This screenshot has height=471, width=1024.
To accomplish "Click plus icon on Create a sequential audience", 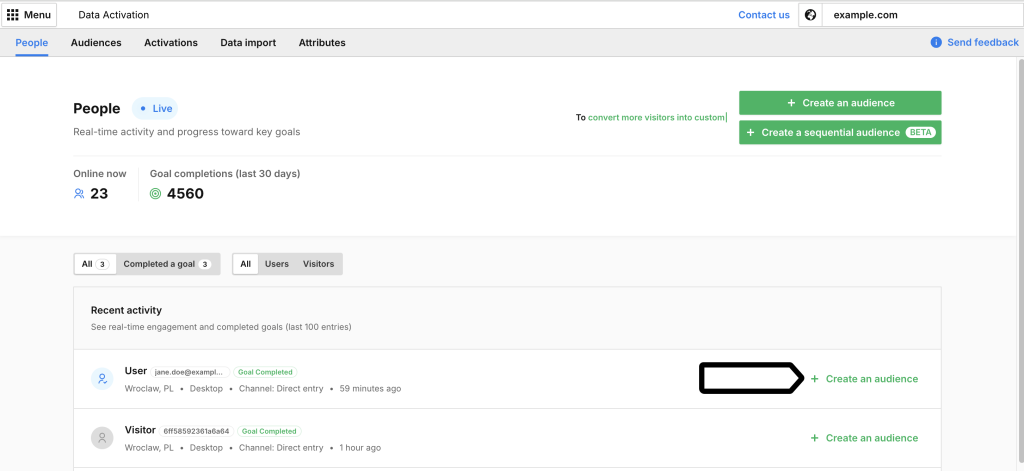I will point(750,132).
